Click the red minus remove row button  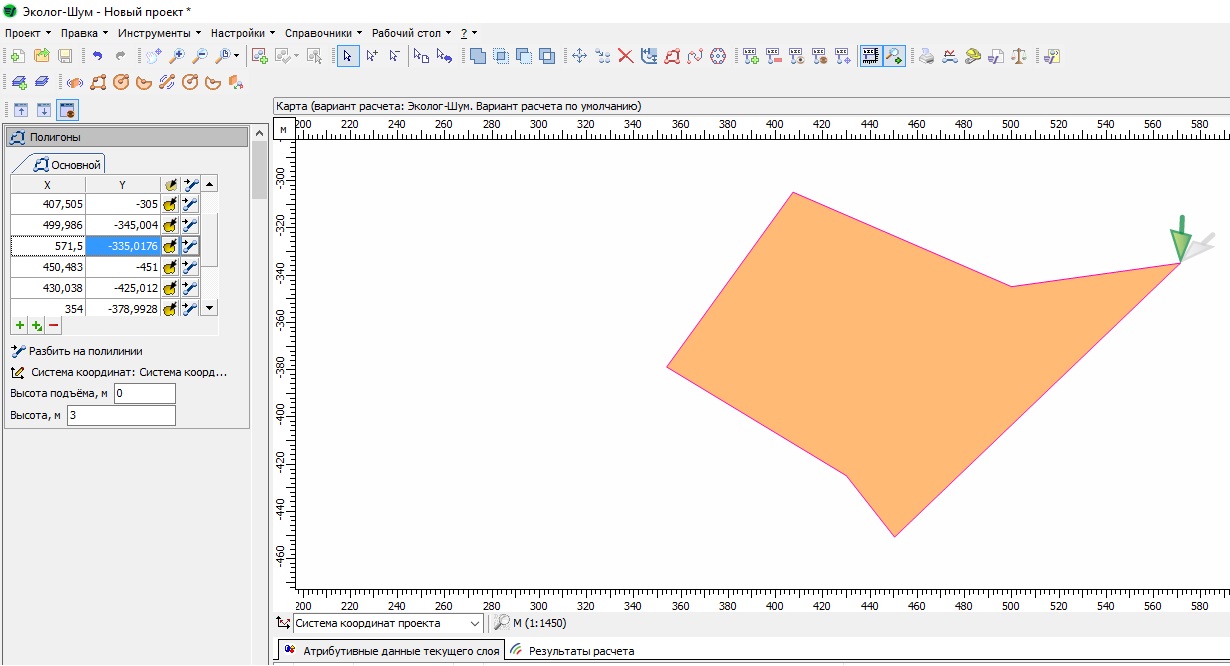(x=53, y=325)
